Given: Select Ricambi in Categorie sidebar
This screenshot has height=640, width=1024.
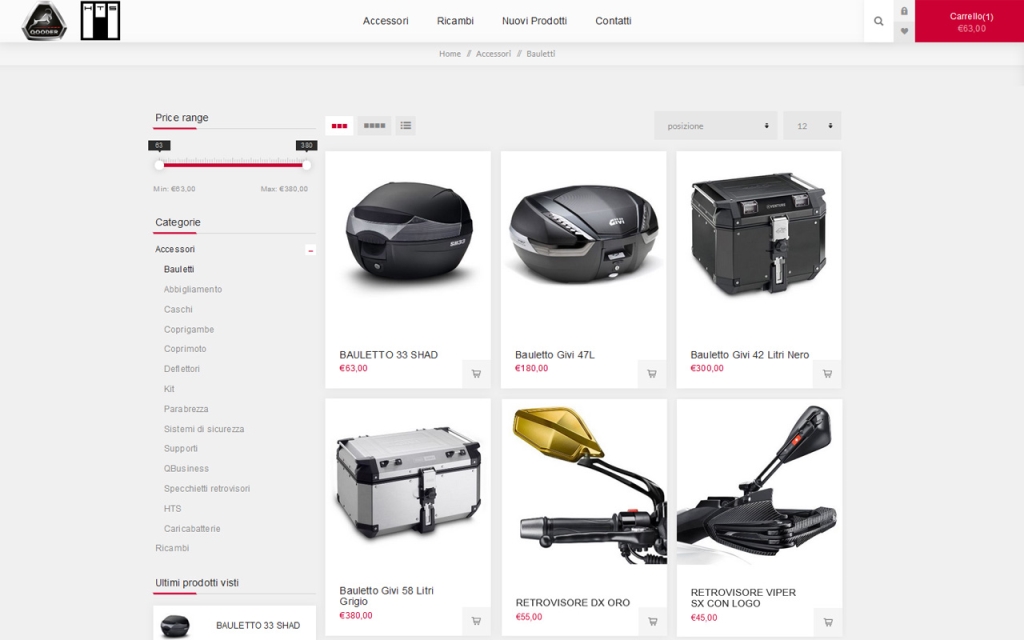Looking at the screenshot, I should click(x=172, y=548).
